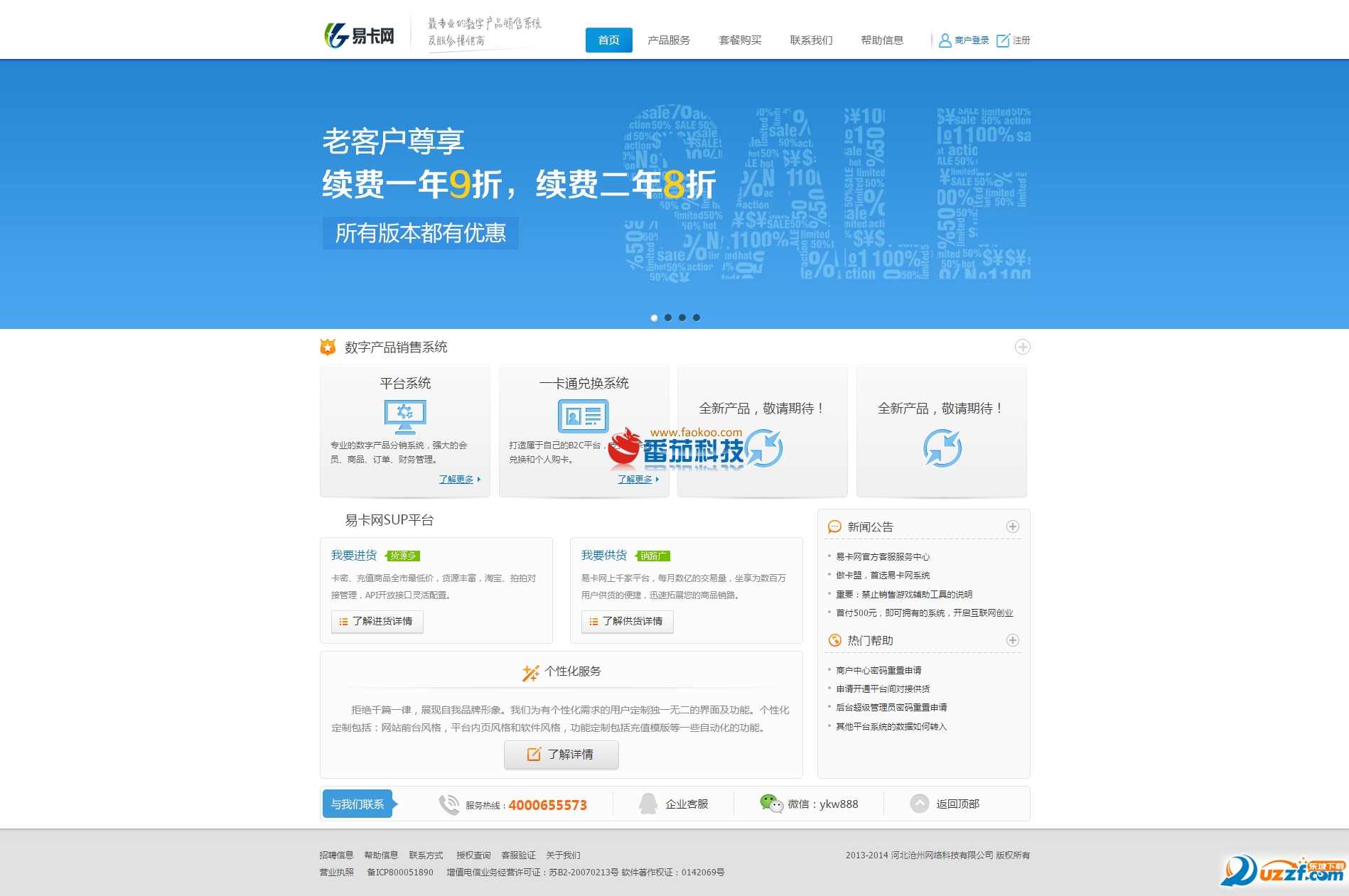The height and width of the screenshot is (896, 1349).
Task: Click the 一卡通兑换系统 card icon
Action: (x=583, y=416)
